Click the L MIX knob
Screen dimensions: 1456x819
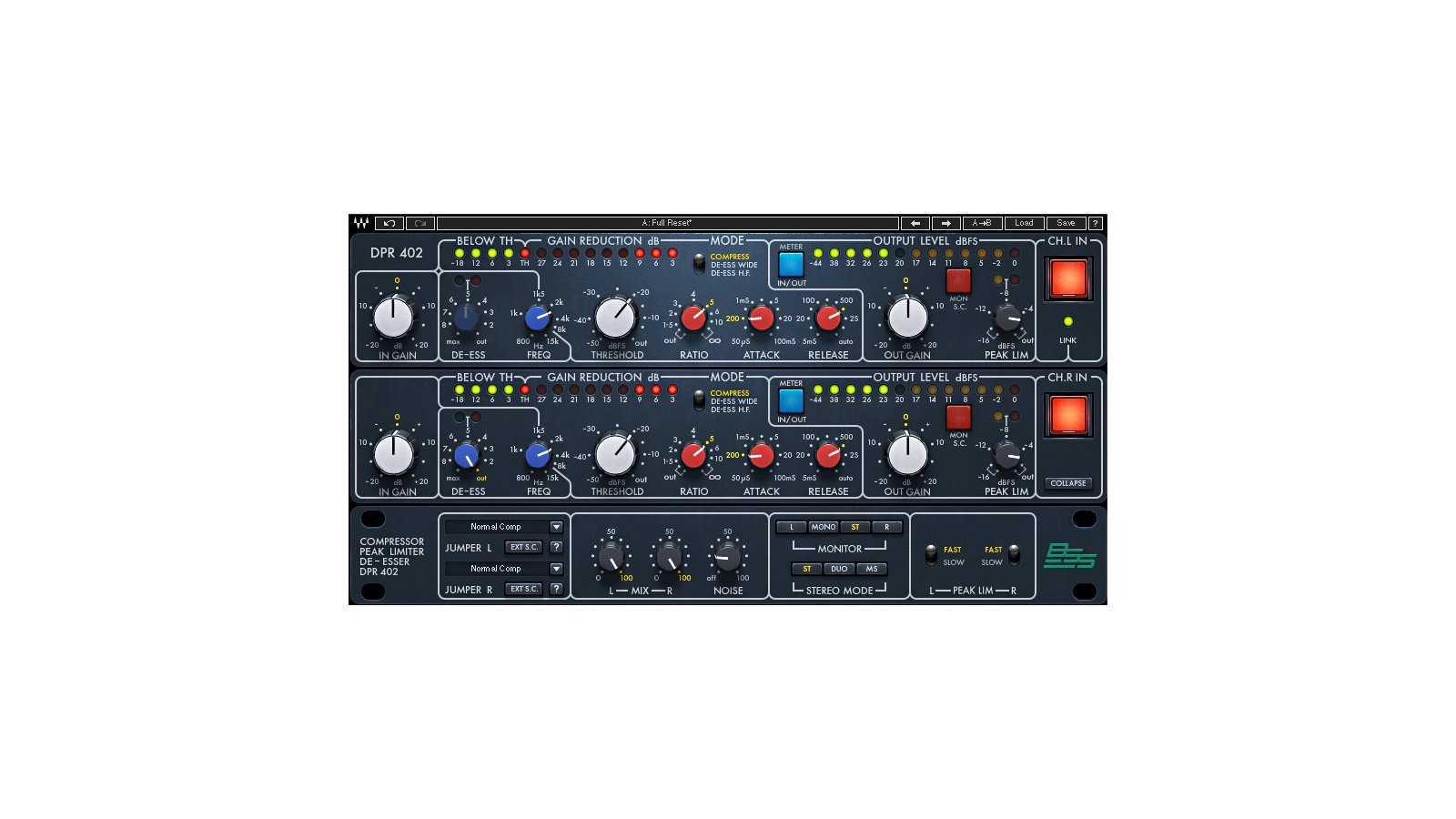611,557
